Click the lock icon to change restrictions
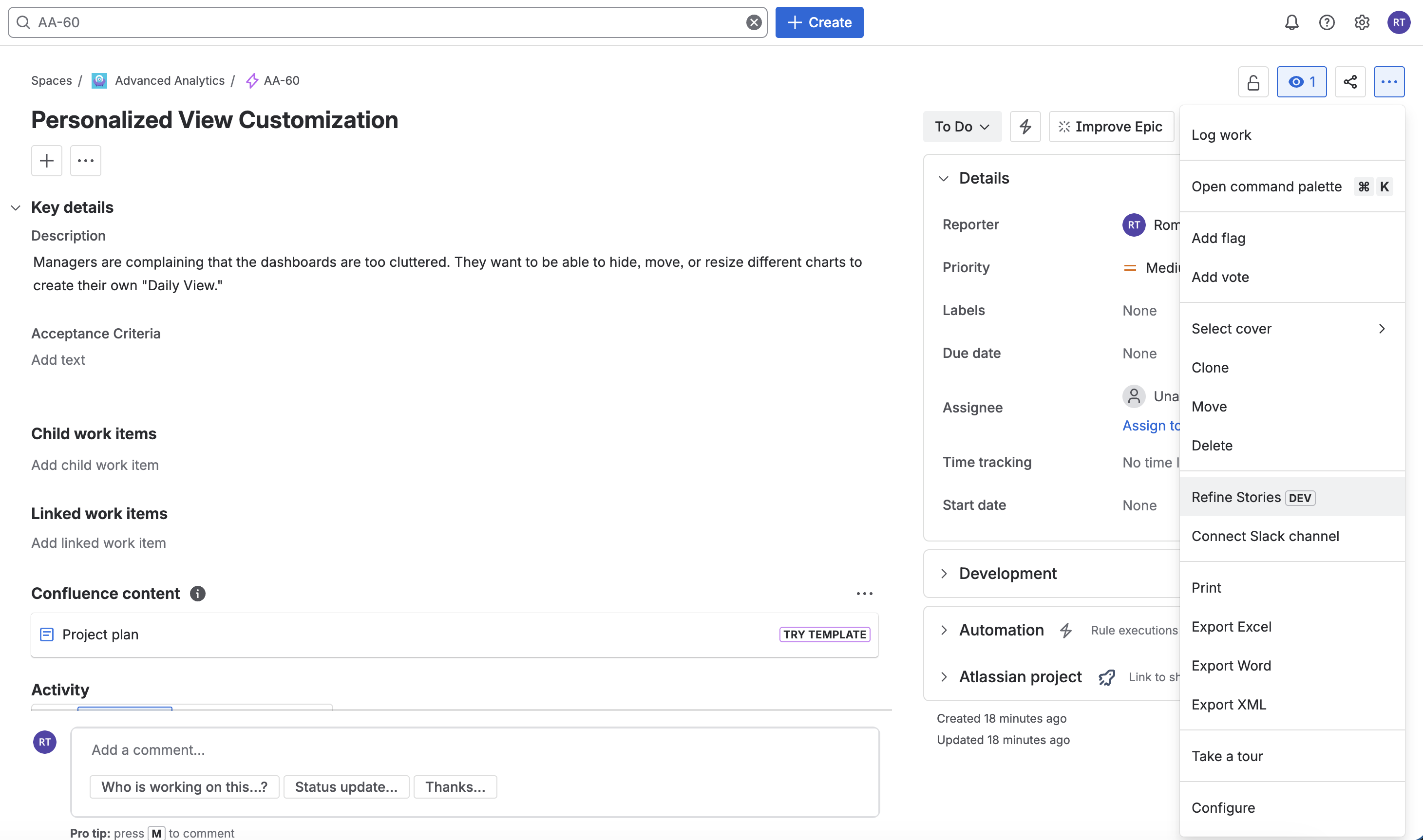Screen dimensions: 1423x840 tap(1253, 81)
